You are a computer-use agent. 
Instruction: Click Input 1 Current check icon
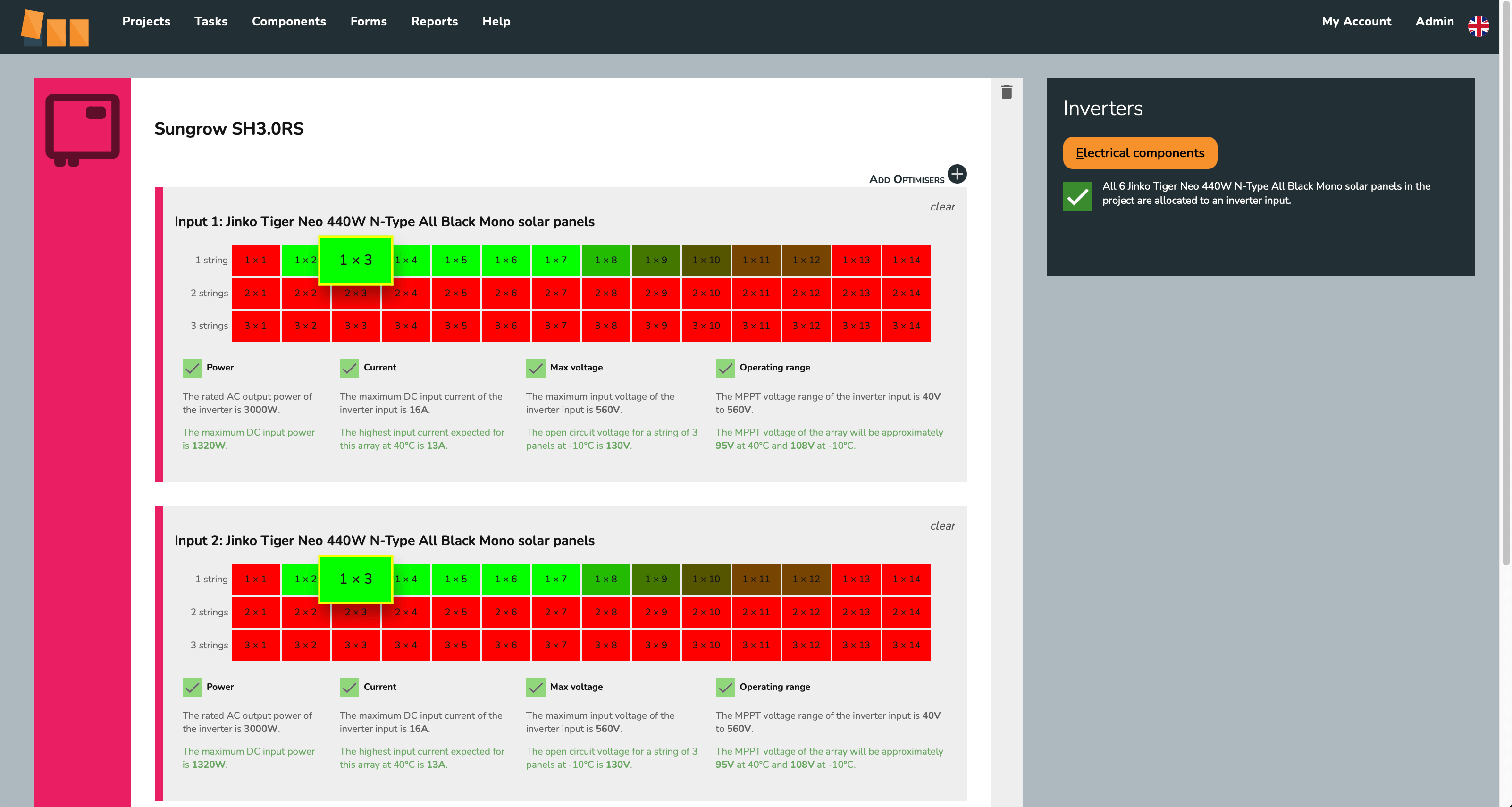pos(349,368)
